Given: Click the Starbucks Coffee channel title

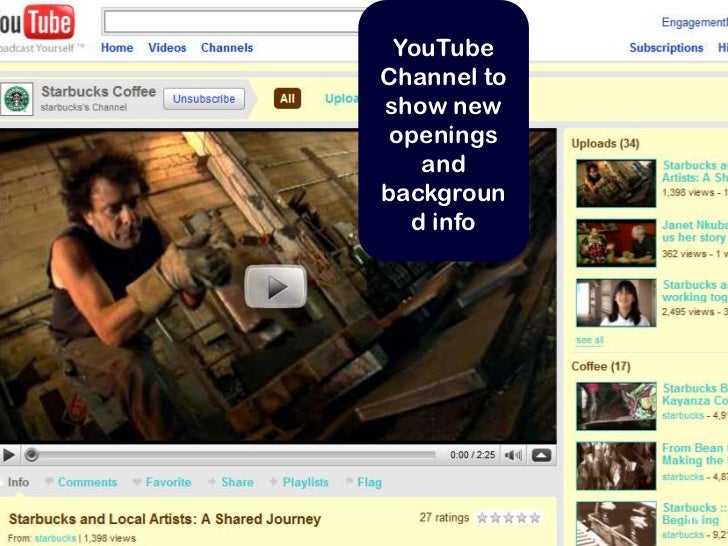Looking at the screenshot, I should (98, 91).
